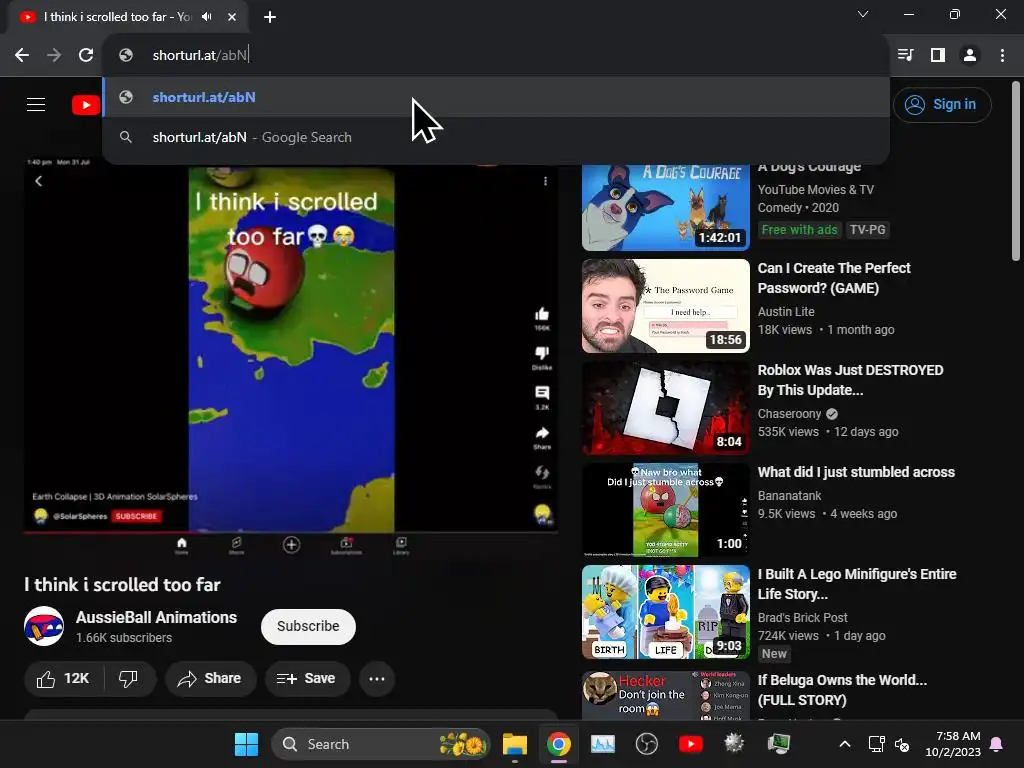The image size is (1024, 768).
Task: Open the Password Game video thumbnail
Action: pos(665,306)
